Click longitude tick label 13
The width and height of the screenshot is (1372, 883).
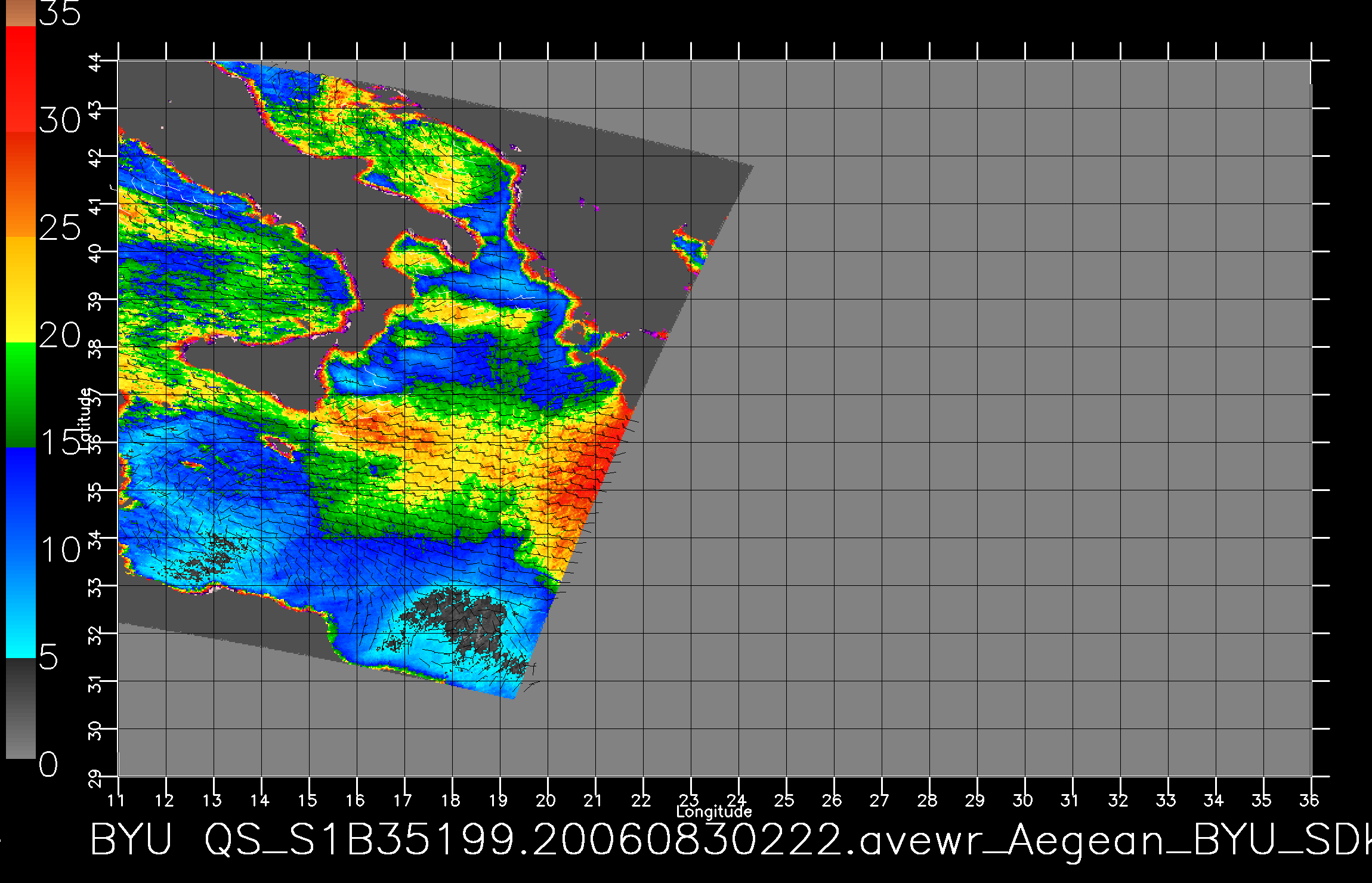coord(212,800)
